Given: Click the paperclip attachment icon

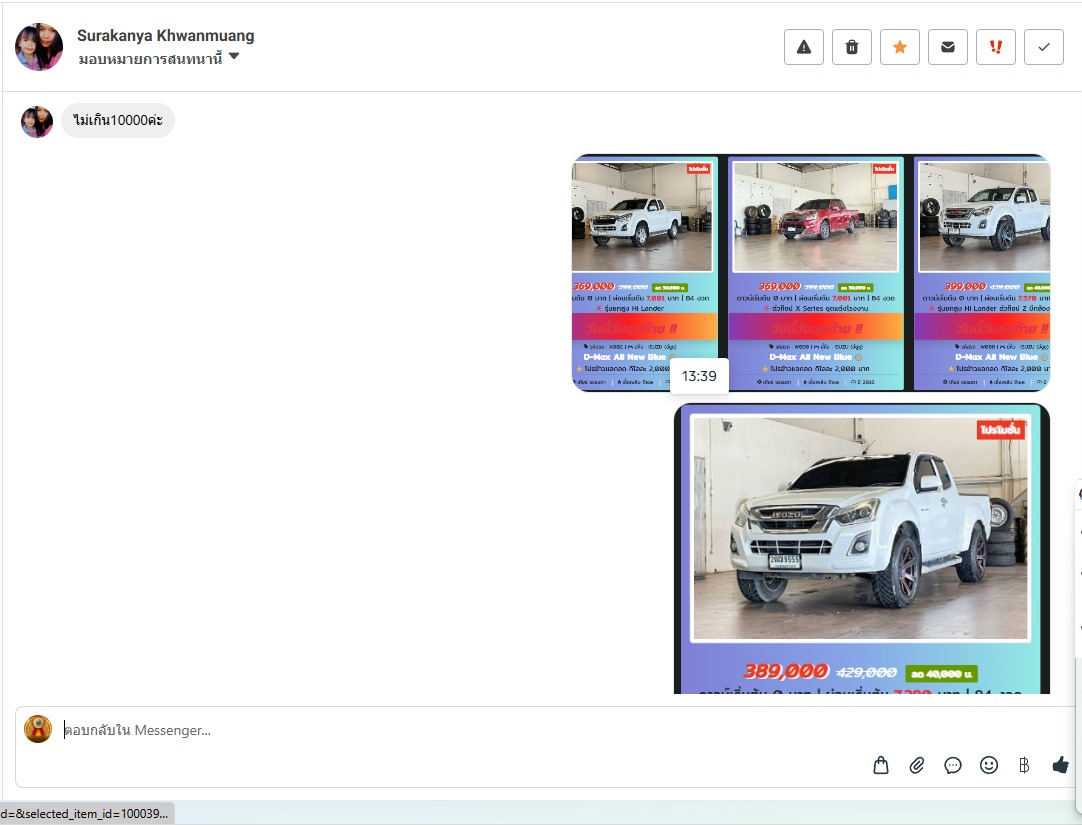Looking at the screenshot, I should 917,765.
